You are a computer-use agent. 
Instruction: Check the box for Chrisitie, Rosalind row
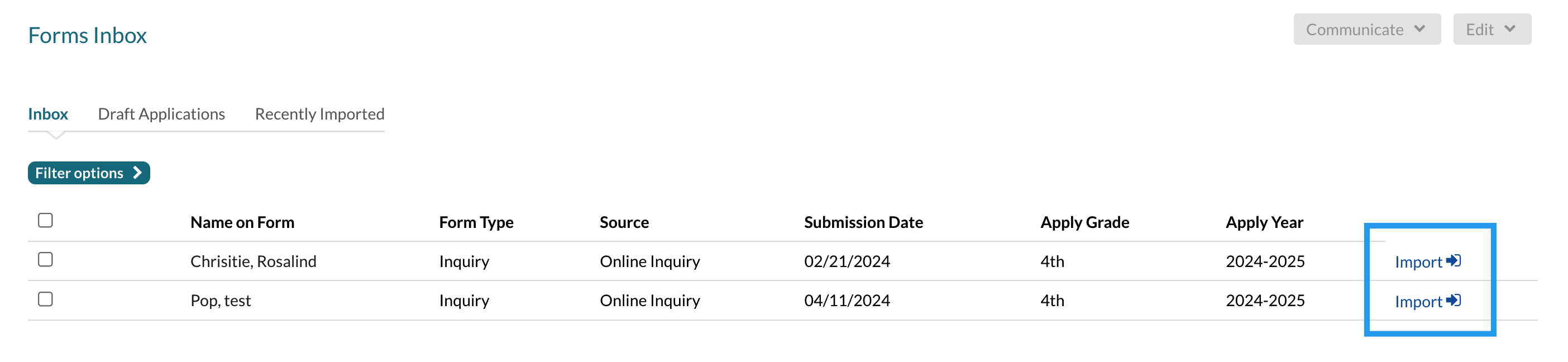[46, 260]
